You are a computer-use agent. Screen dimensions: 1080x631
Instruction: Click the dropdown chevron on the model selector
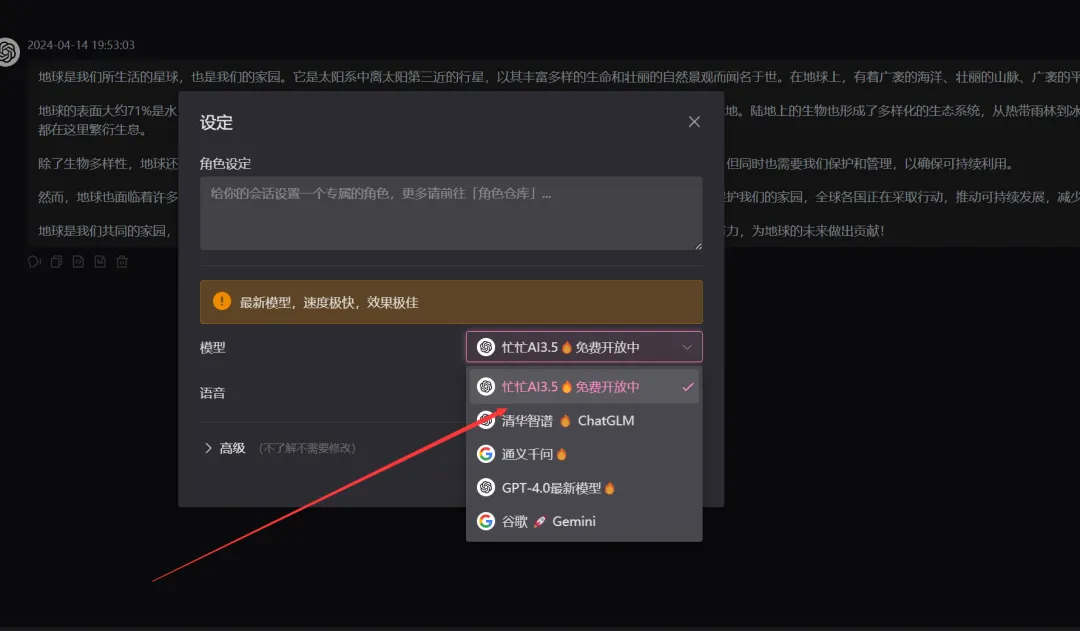point(688,346)
